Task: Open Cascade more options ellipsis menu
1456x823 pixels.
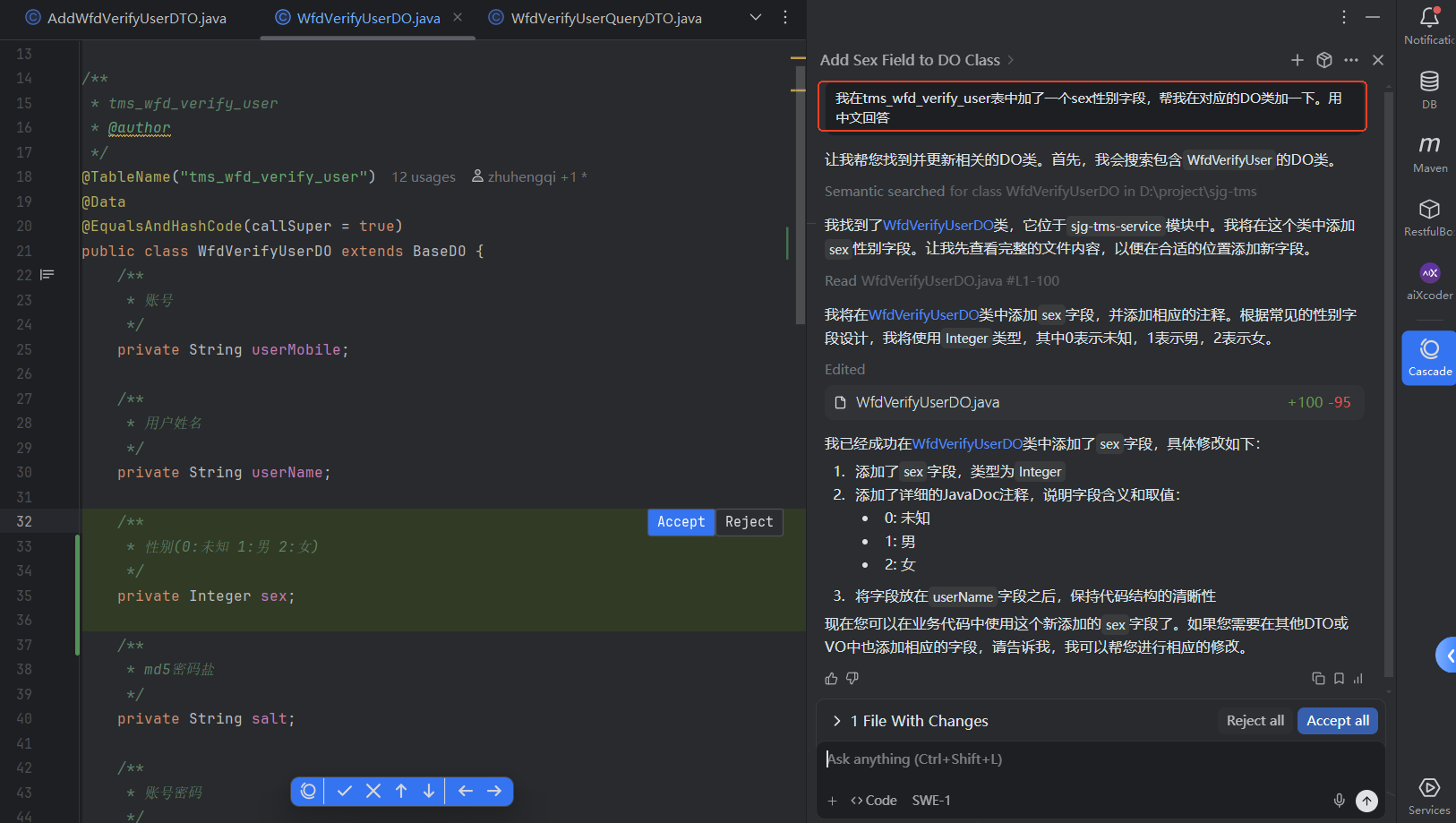Action: 1351,60
